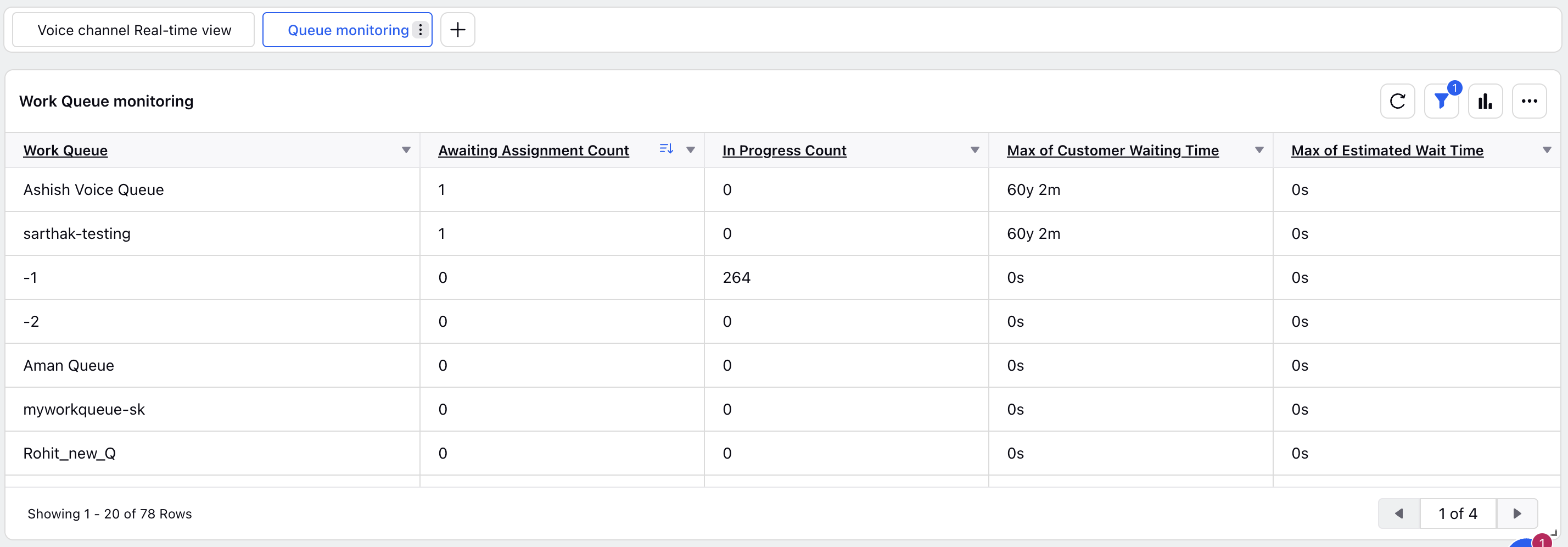1568x547 pixels.
Task: Add a new tab with plus button
Action: tap(458, 30)
